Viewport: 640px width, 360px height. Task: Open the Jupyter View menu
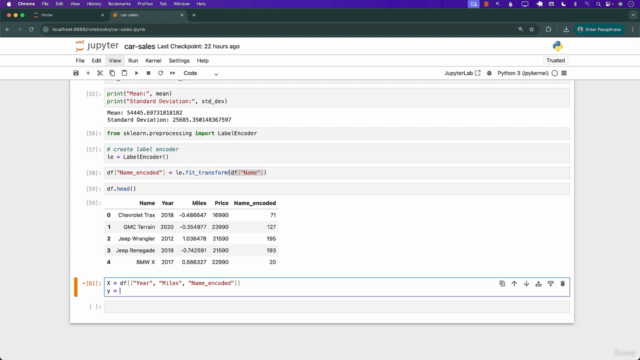tap(115, 60)
